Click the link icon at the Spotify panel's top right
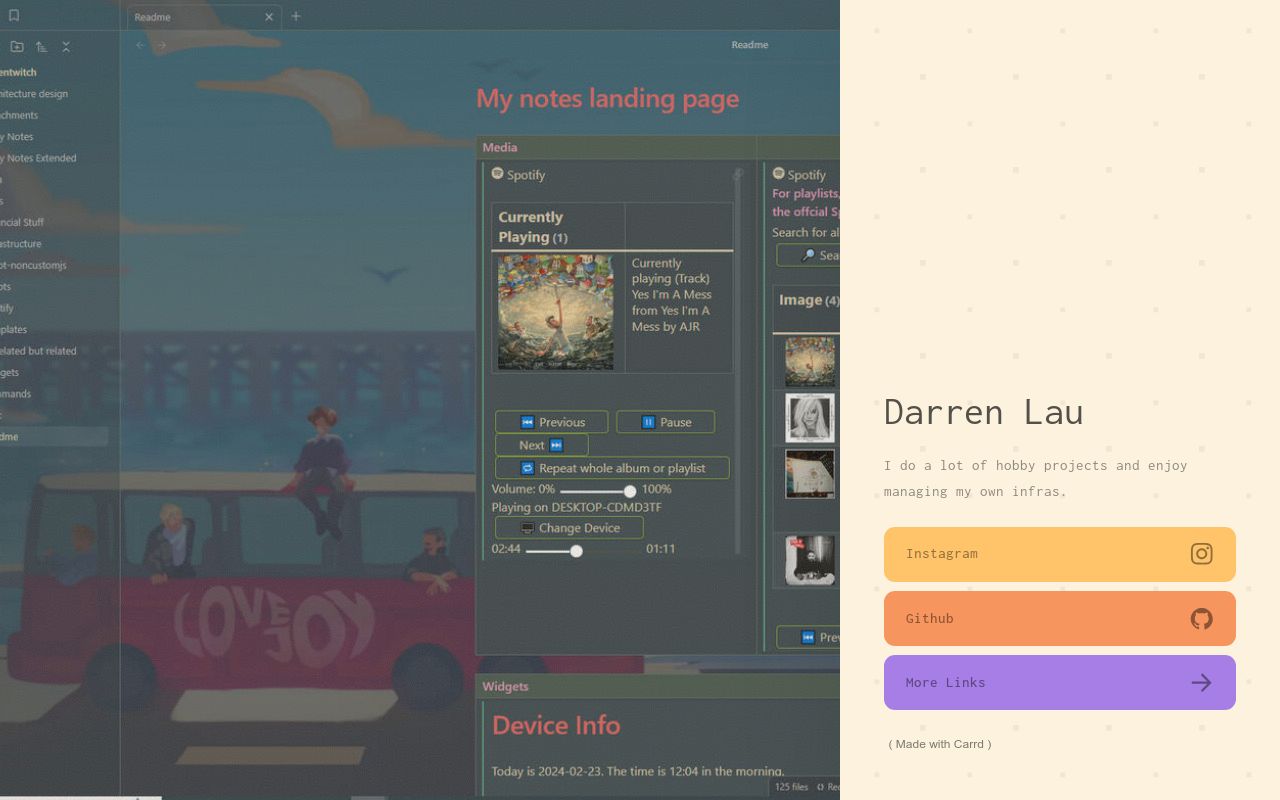This screenshot has width=1280, height=800. tap(738, 174)
